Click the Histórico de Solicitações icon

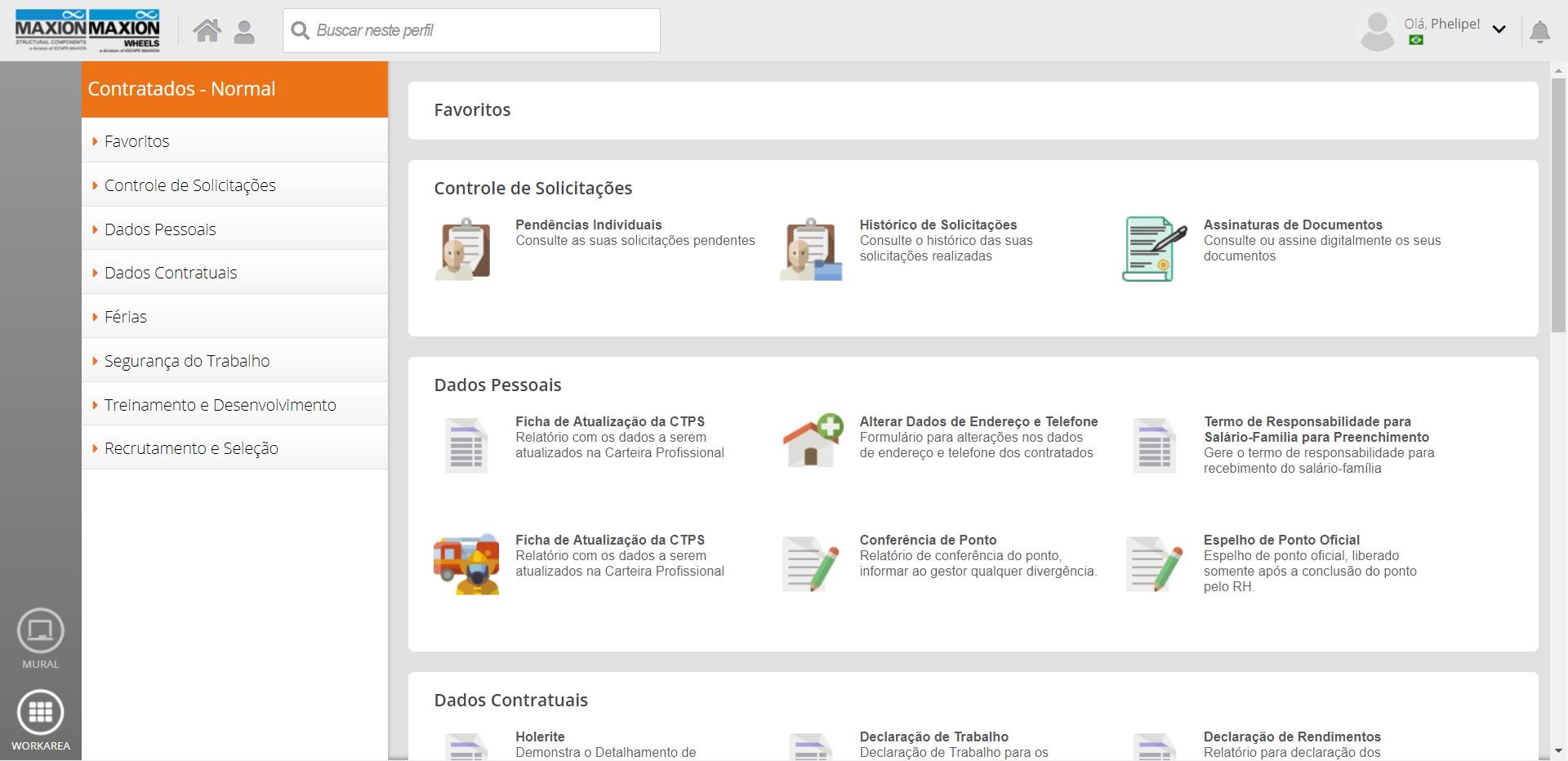coord(810,249)
